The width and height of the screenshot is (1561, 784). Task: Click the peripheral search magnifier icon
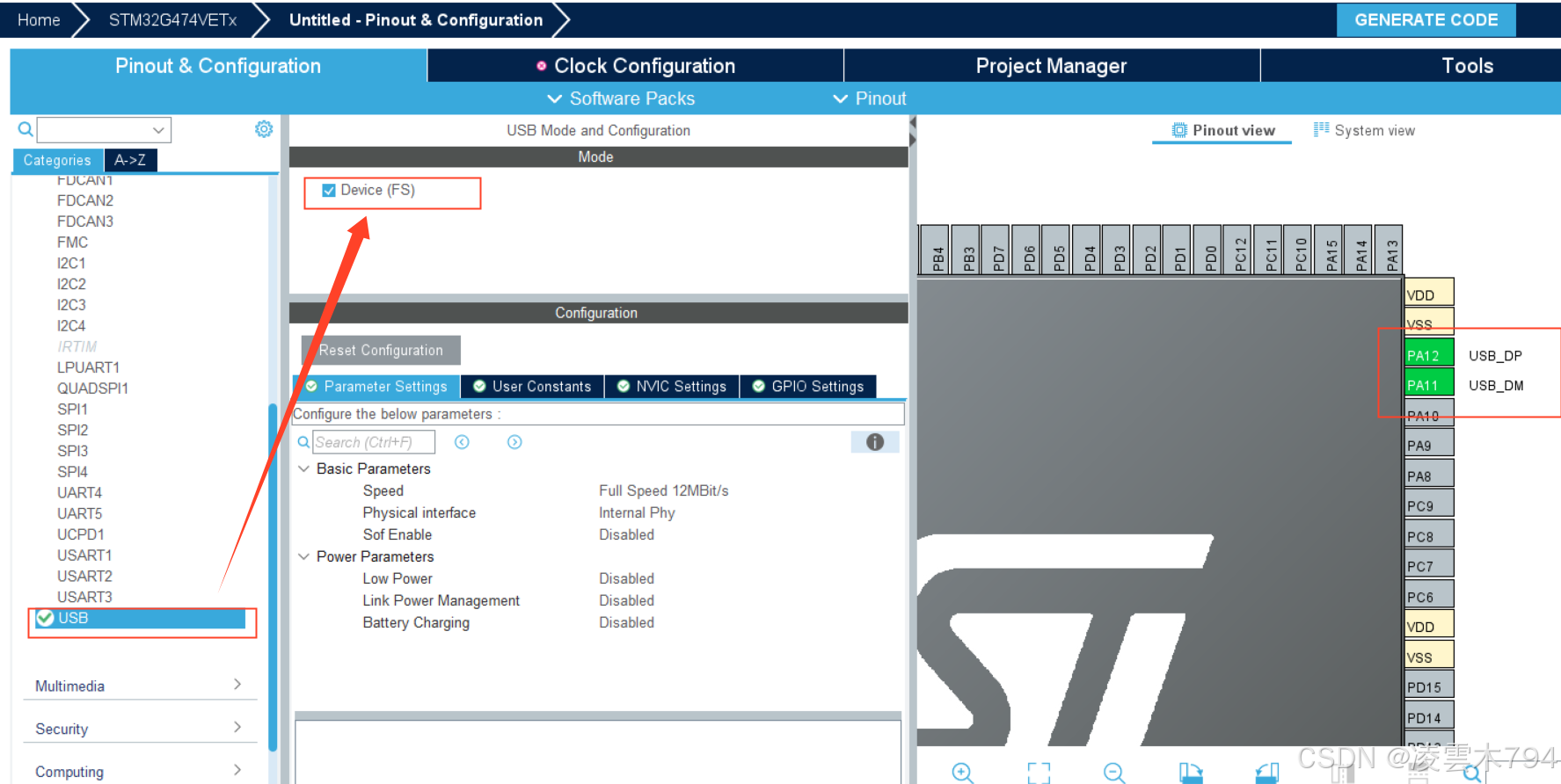coord(26,130)
